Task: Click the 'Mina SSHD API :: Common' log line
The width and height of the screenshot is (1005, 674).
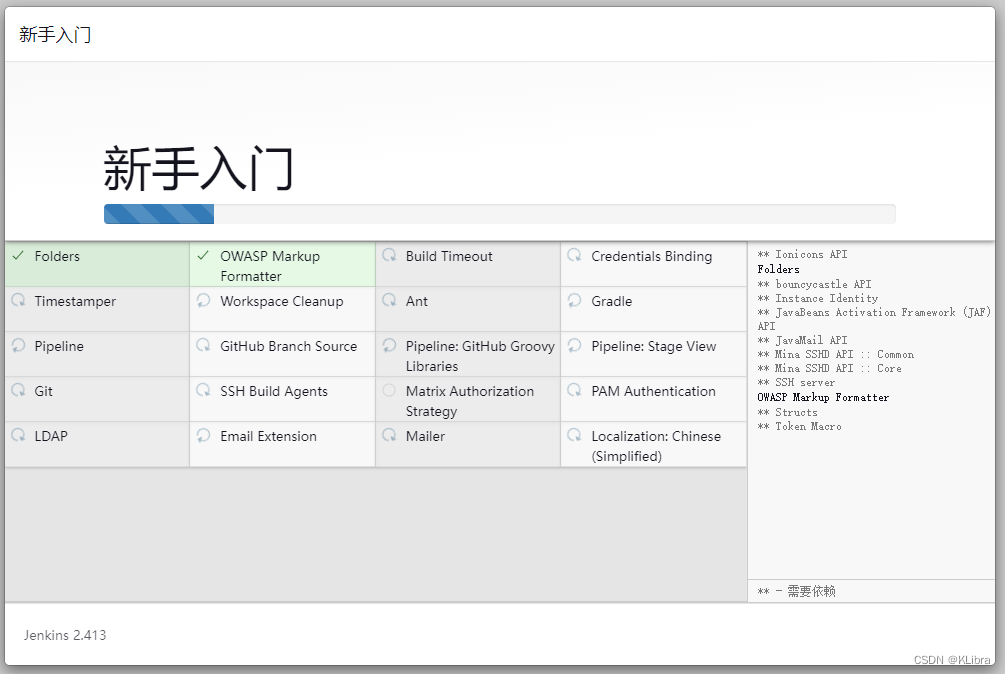Action: coord(835,354)
